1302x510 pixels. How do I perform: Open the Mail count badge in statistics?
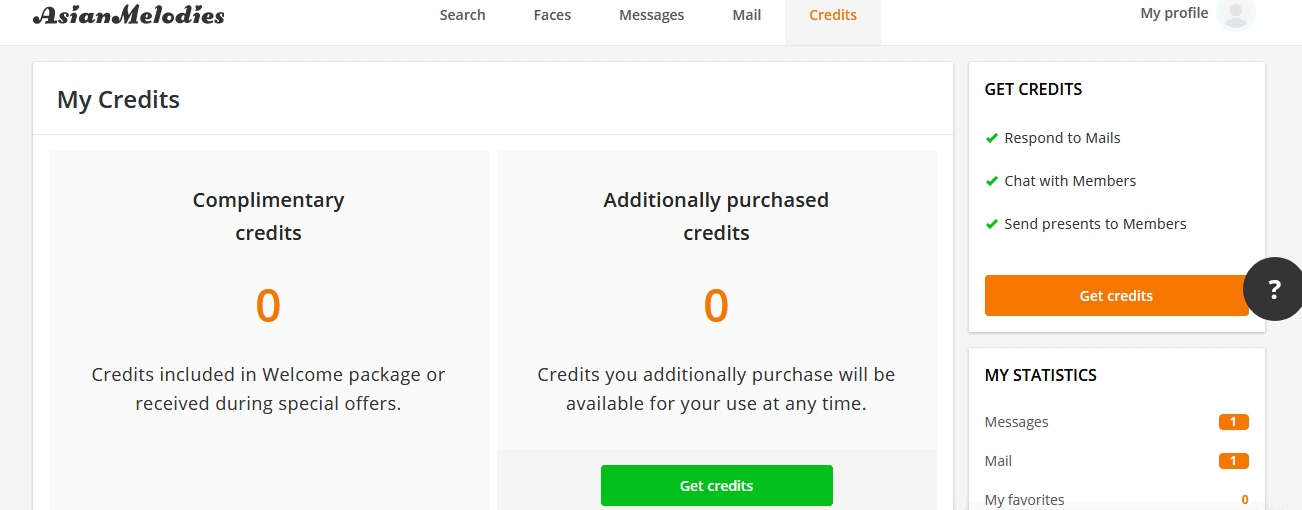click(1234, 461)
